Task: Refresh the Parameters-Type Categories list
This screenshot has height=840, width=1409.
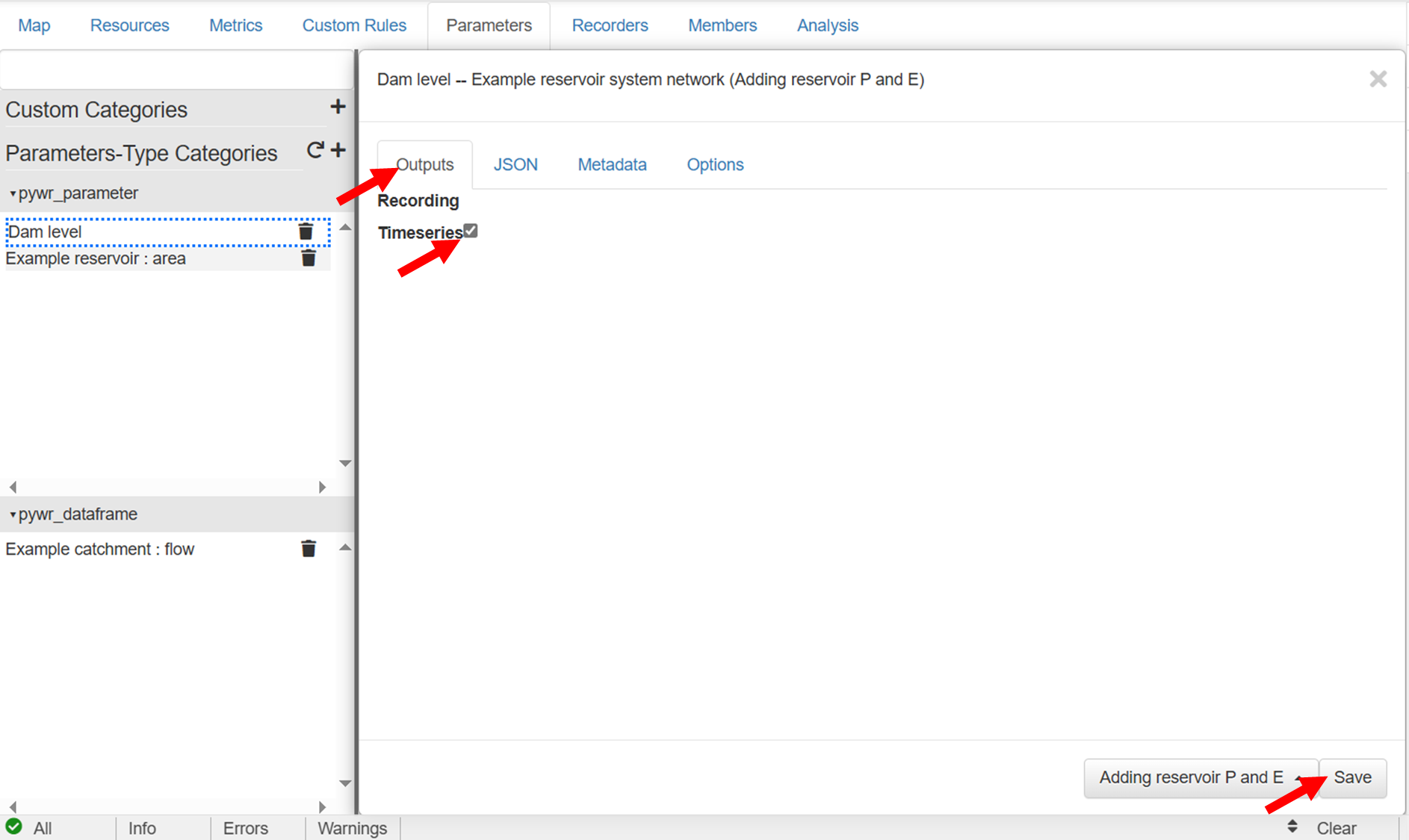Action: click(x=315, y=151)
